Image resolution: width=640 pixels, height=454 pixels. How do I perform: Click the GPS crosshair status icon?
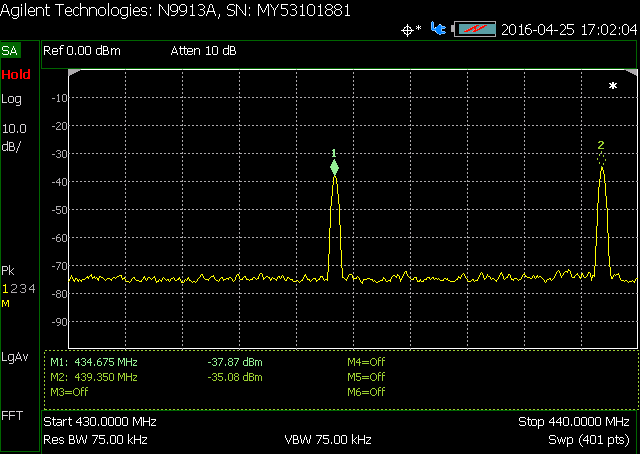[x=410, y=29]
